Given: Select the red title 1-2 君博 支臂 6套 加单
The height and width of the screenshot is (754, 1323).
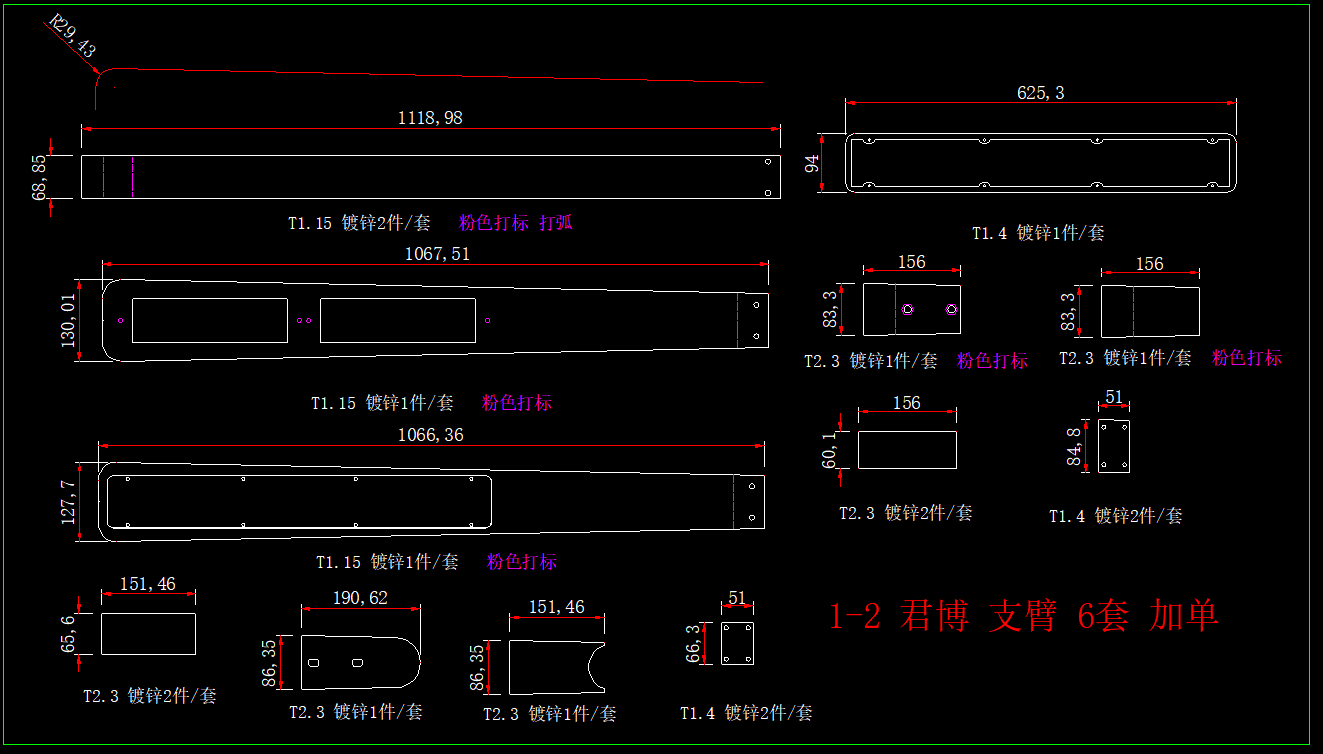Looking at the screenshot, I should click(1024, 616).
